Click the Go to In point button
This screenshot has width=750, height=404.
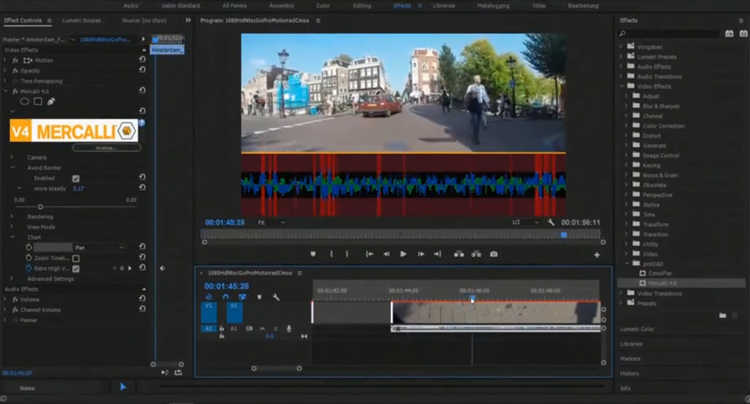click(369, 254)
